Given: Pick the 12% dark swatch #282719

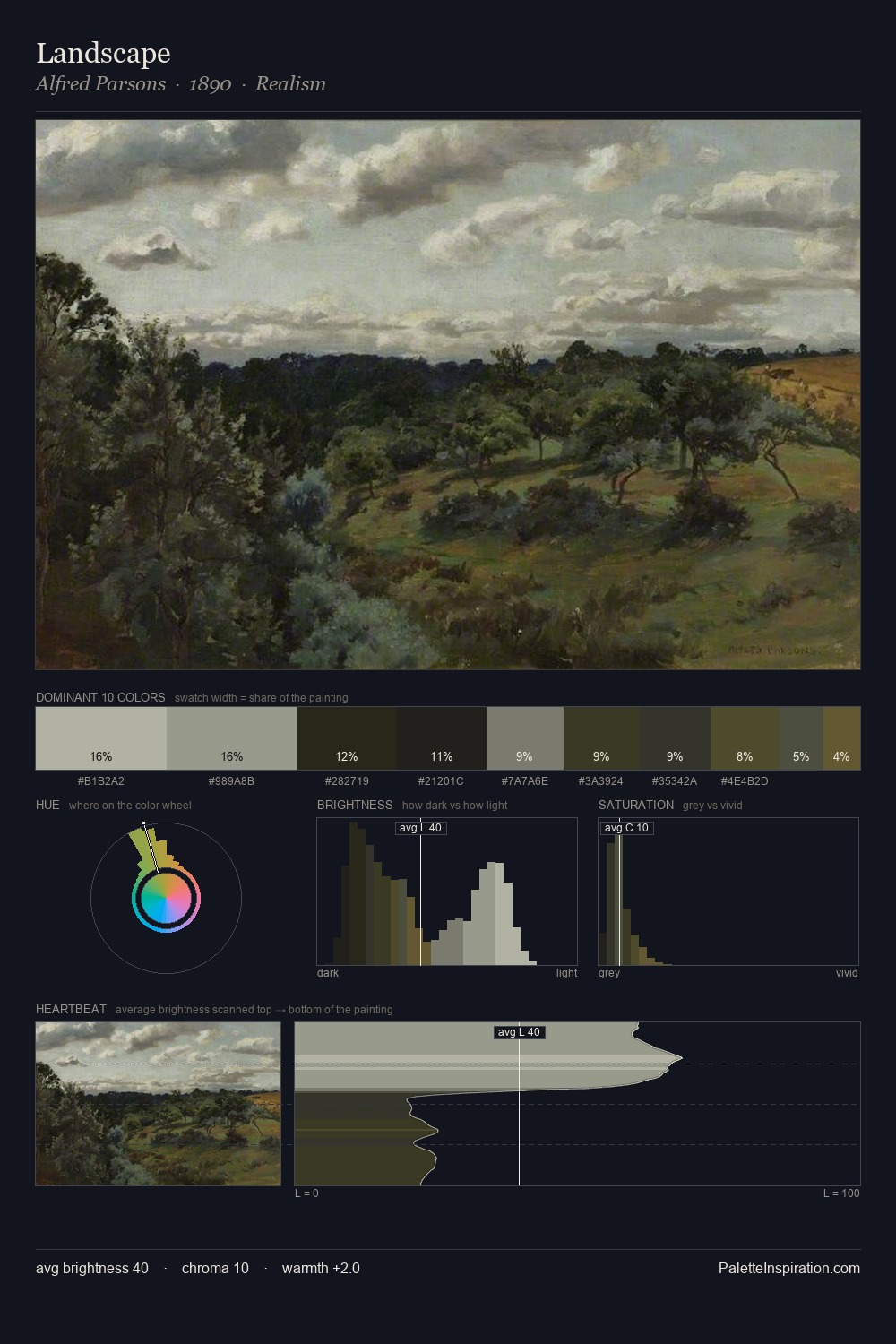Looking at the screenshot, I should pos(347,738).
